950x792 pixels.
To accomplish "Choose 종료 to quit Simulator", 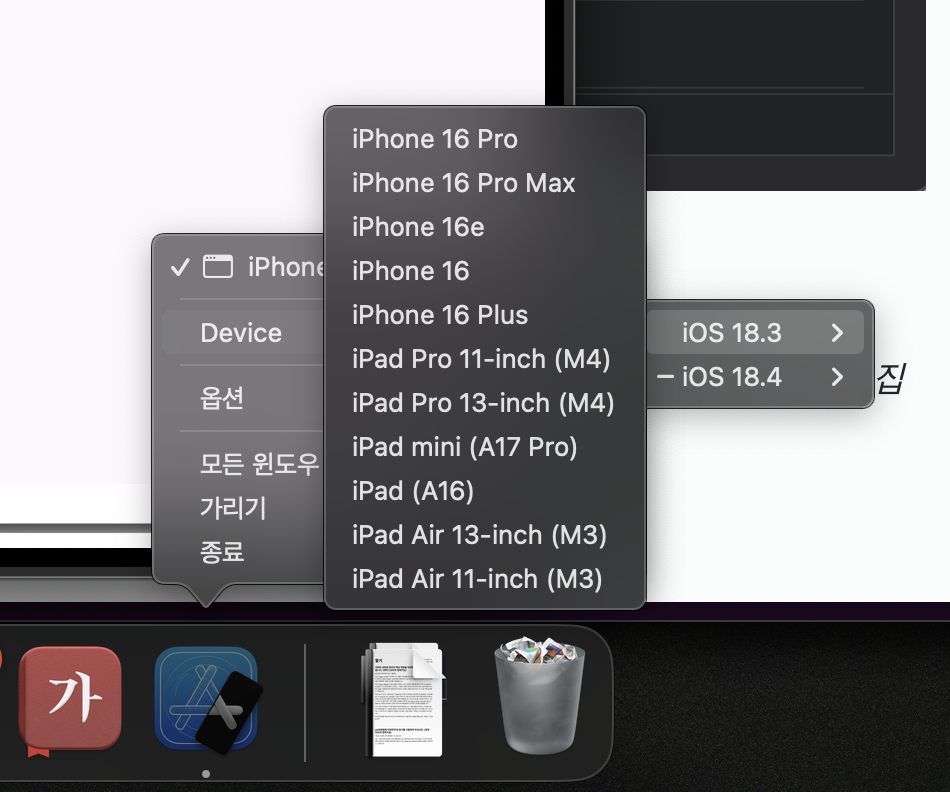I will point(243,551).
